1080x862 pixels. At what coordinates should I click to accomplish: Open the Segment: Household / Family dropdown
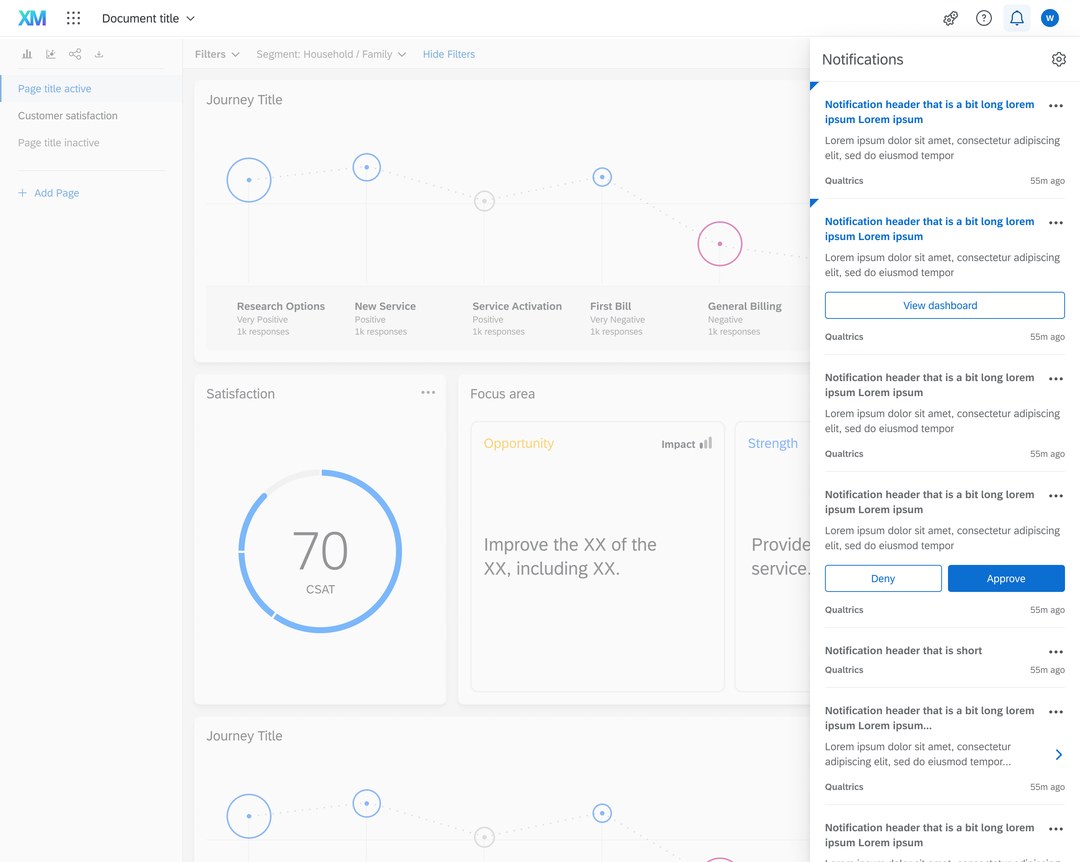pyautogui.click(x=331, y=54)
